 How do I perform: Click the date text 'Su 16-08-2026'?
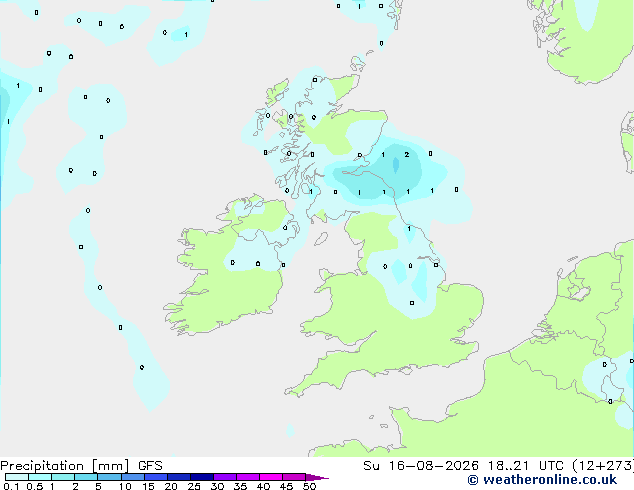[421, 466]
